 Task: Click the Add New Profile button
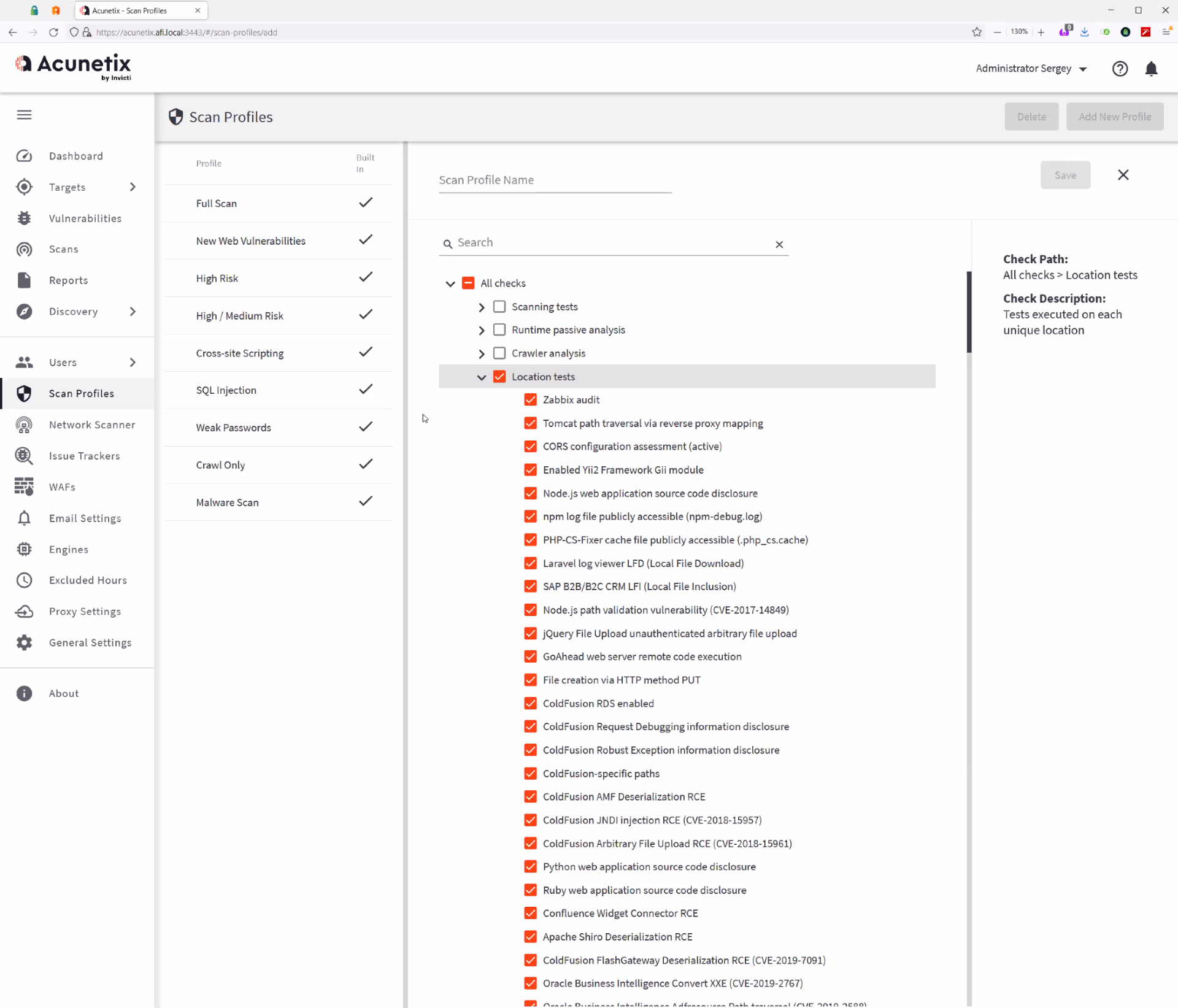coord(1114,117)
